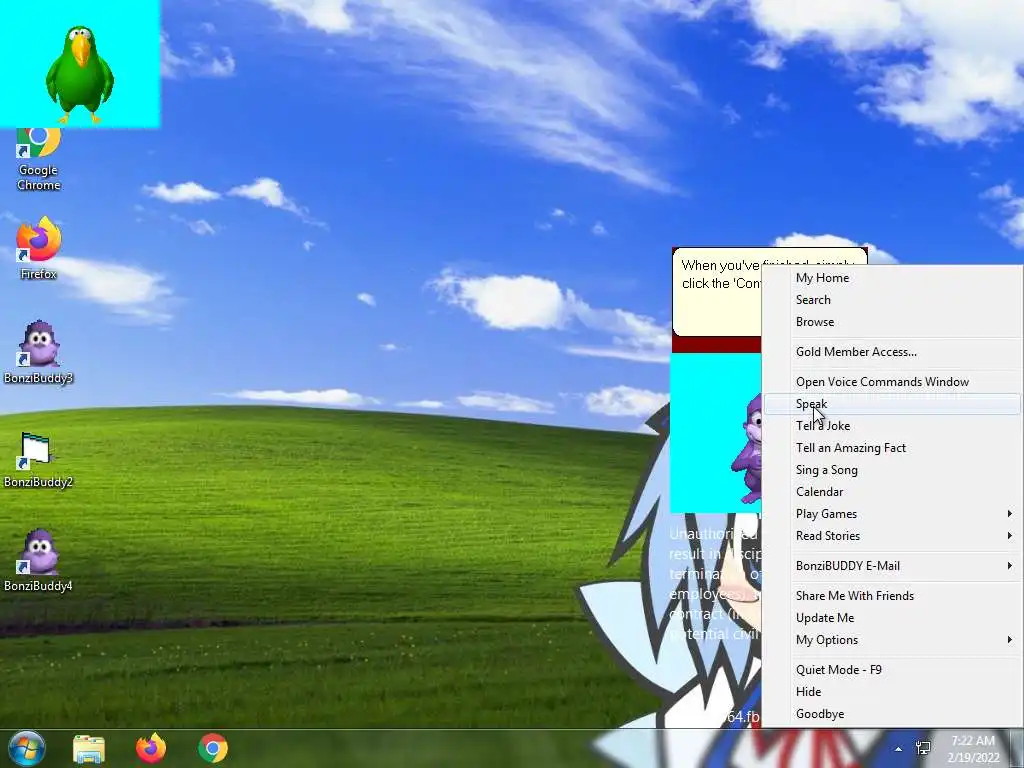Choose Update Me
Screen dimensions: 1024x768
[x=891, y=618]
